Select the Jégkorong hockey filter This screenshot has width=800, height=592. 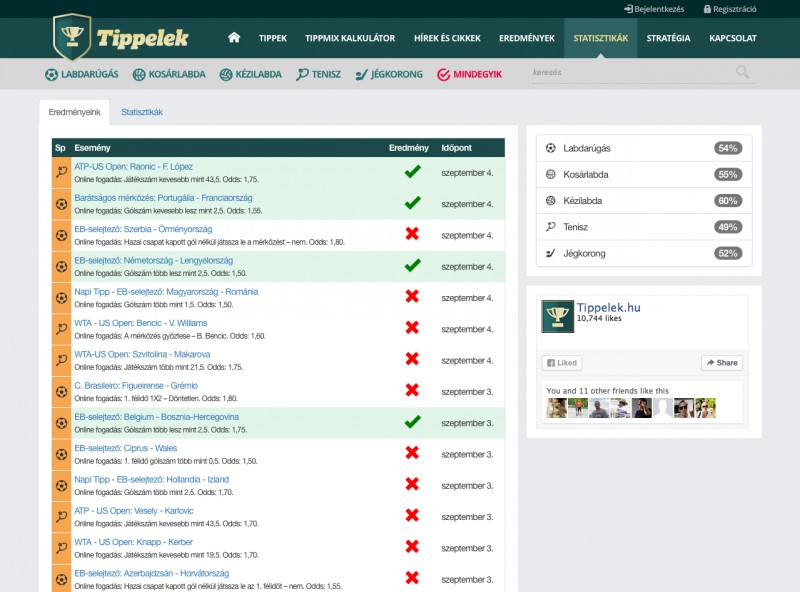tap(389, 74)
